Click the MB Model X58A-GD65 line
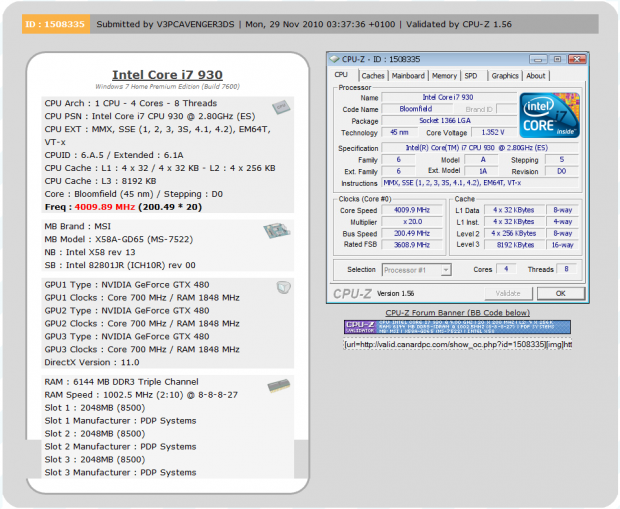 click(x=119, y=239)
